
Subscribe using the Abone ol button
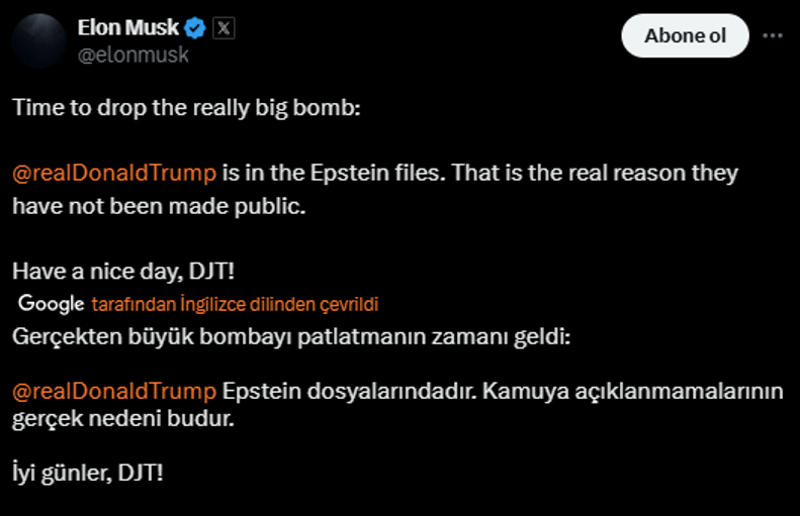click(x=685, y=36)
